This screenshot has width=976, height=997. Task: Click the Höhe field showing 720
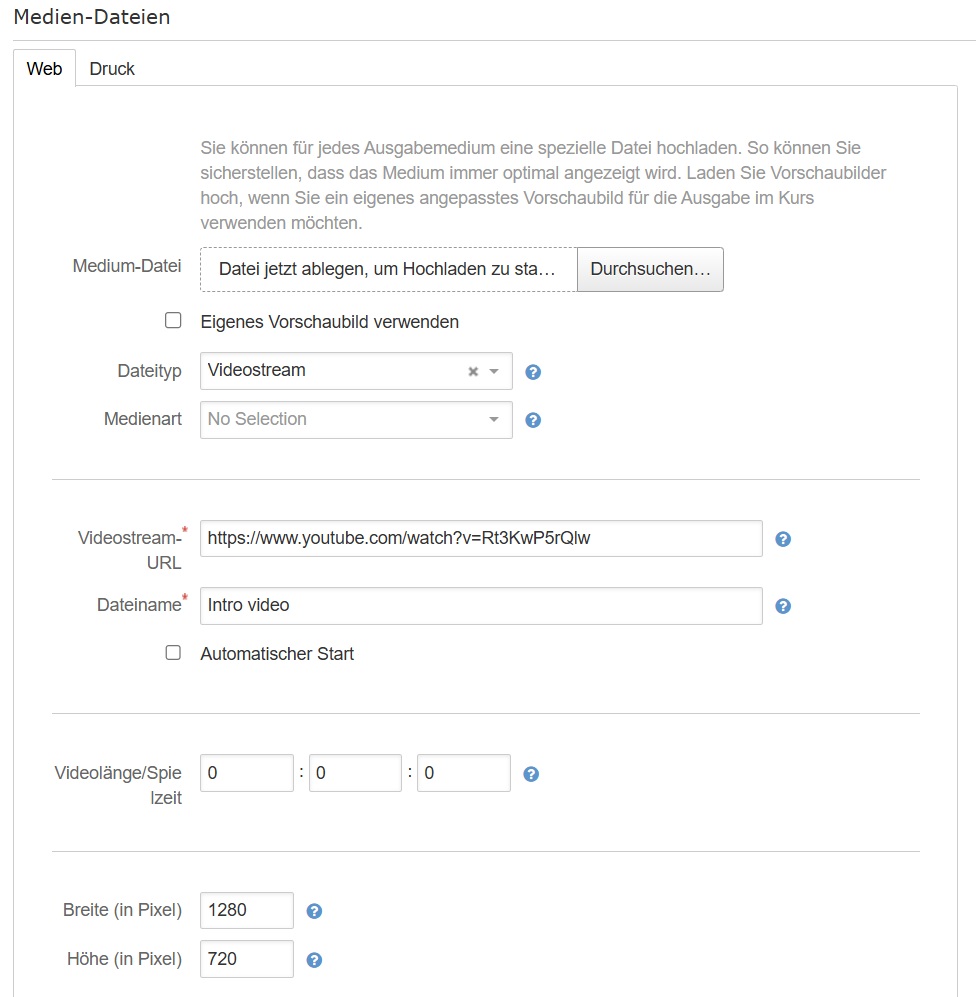247,959
